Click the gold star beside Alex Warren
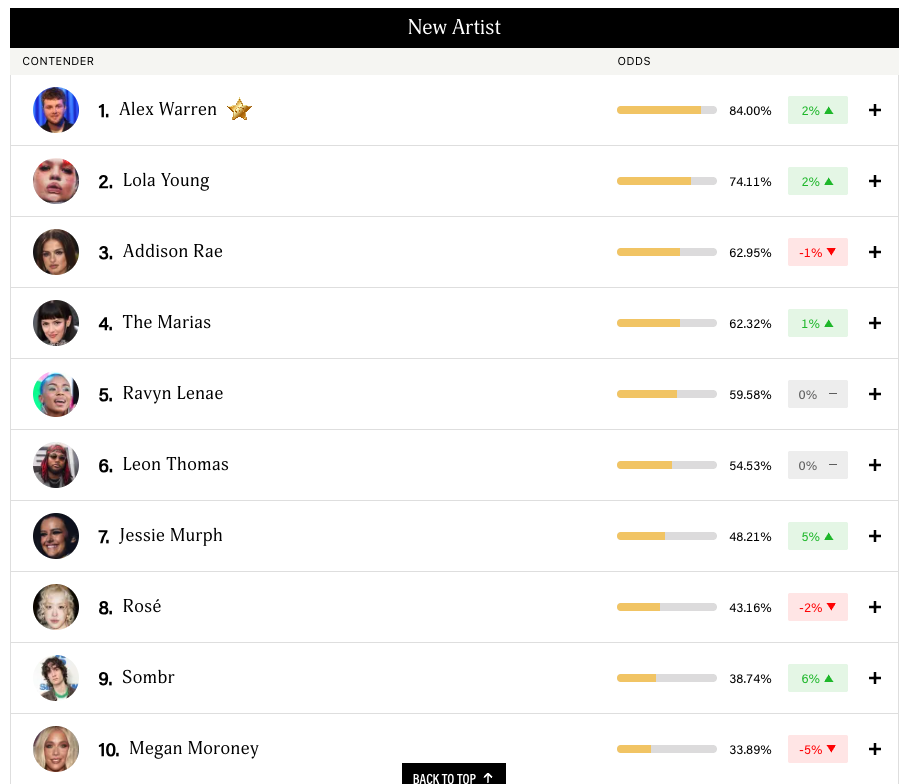 point(239,110)
